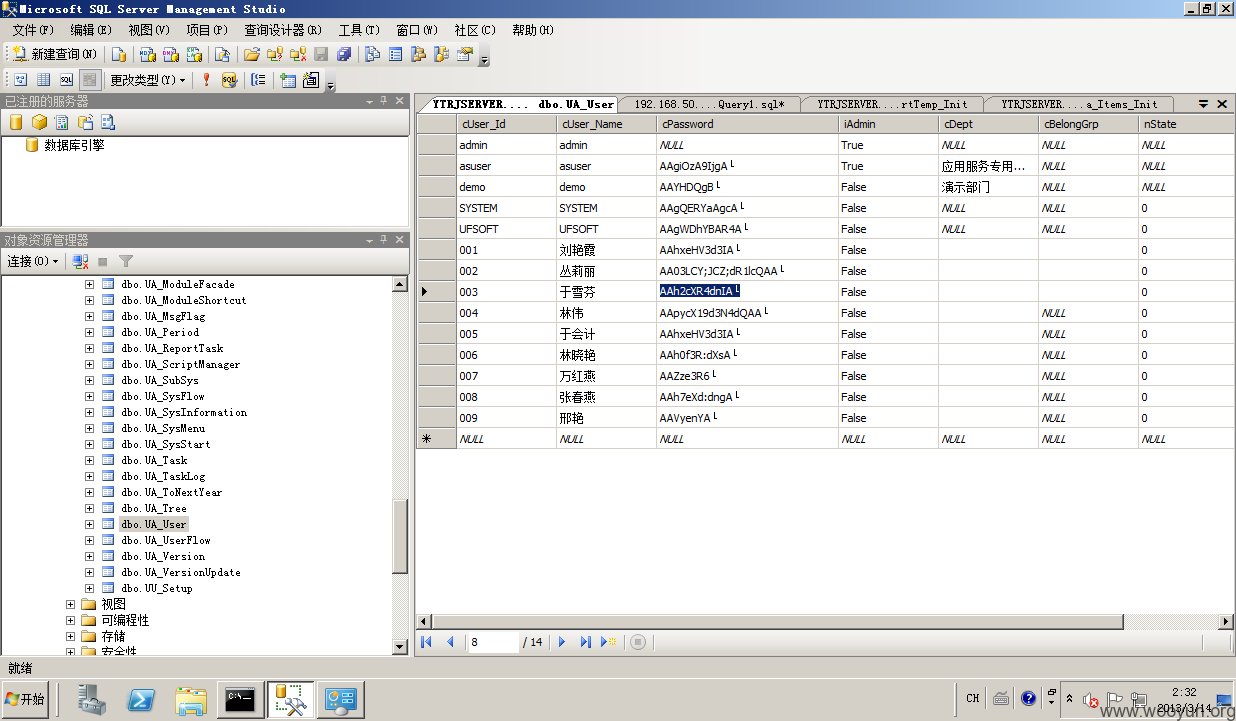Click the Save All icon

pos(344,54)
